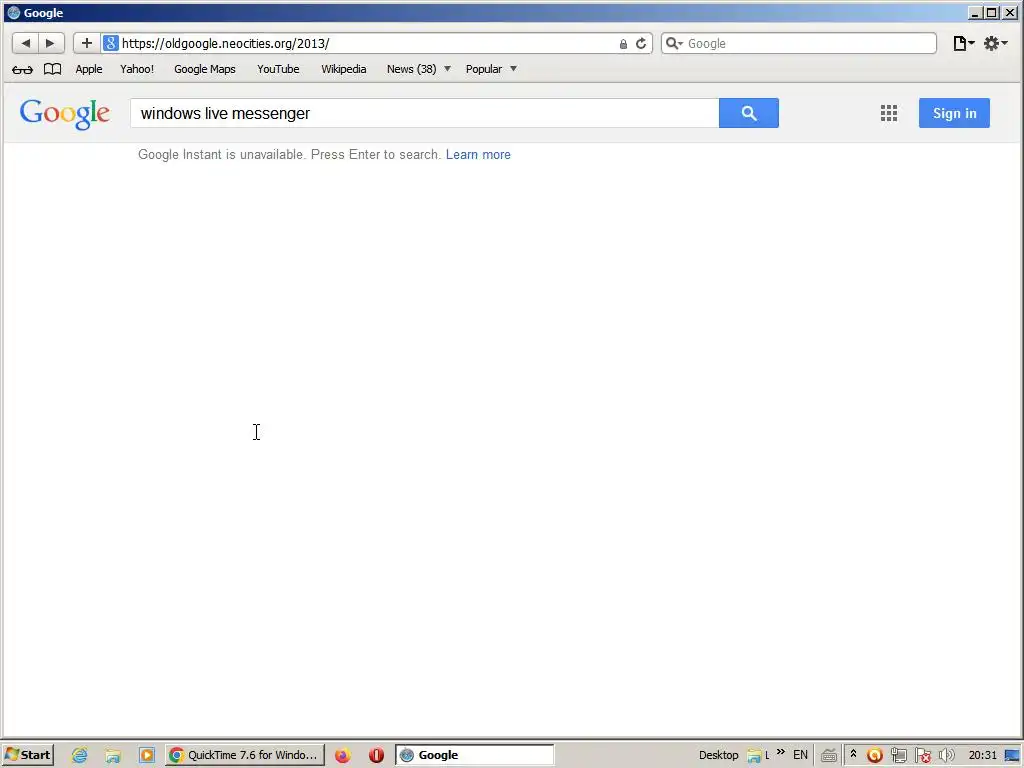Screen dimensions: 1024x768
Task: Click the orange updater tray icon
Action: (x=874, y=756)
